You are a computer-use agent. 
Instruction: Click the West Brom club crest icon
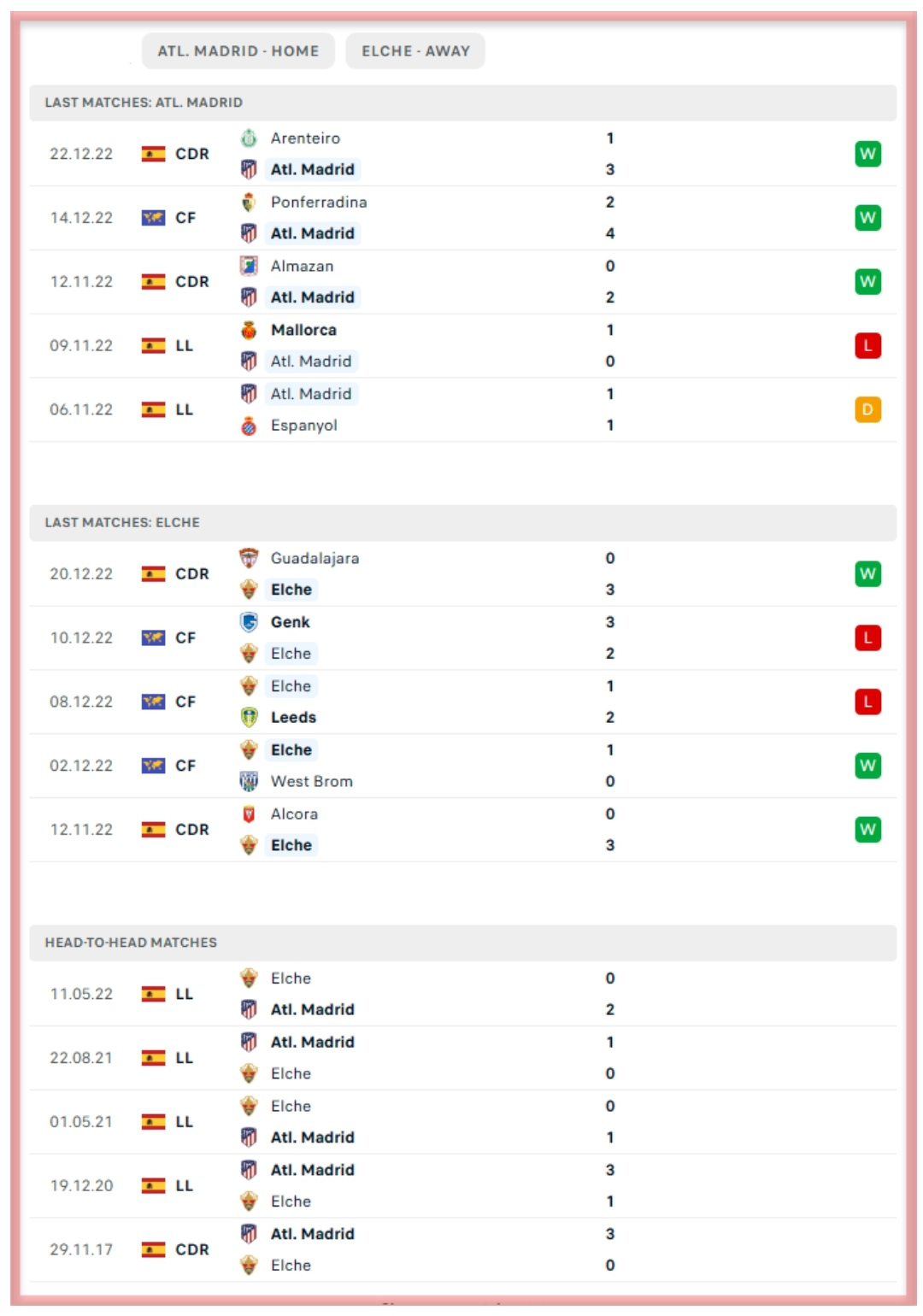click(x=249, y=781)
